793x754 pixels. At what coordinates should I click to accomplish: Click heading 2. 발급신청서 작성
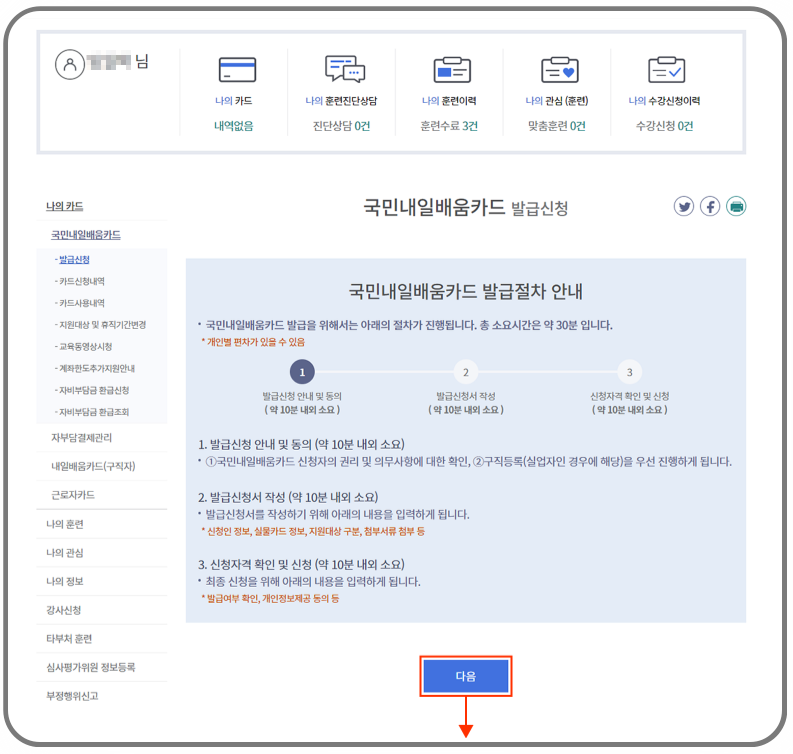(x=288, y=497)
